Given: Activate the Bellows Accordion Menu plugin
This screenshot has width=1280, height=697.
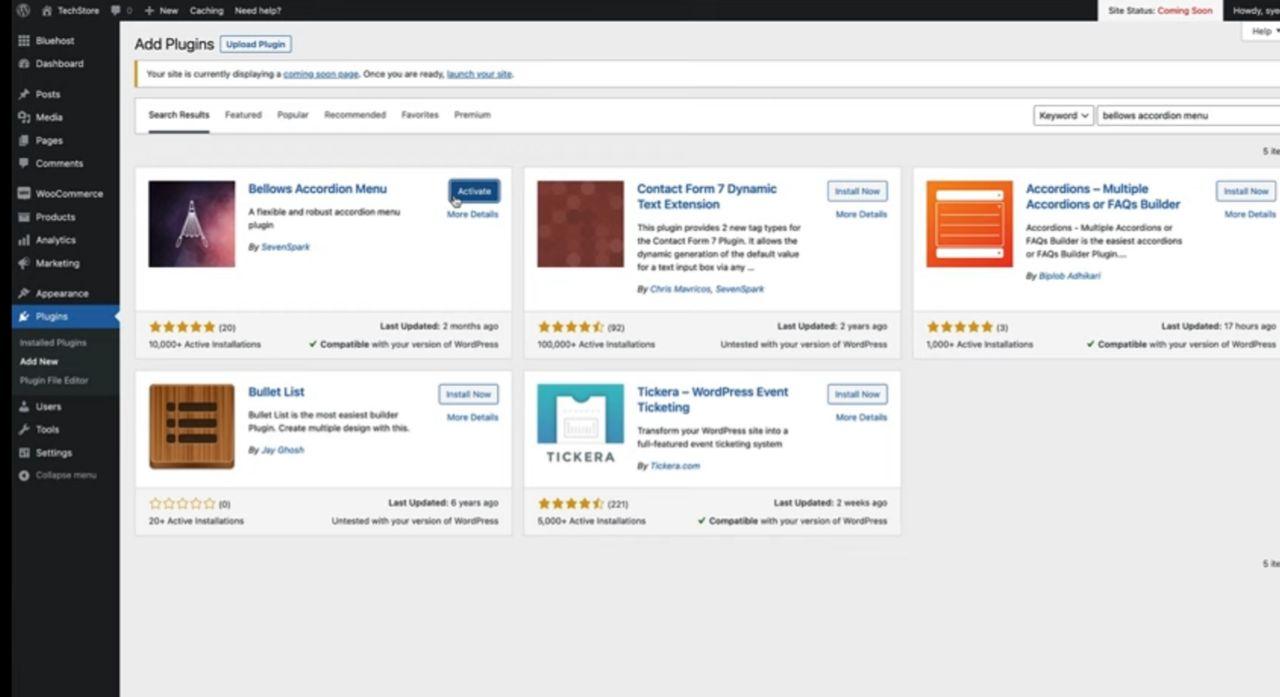Looking at the screenshot, I should (473, 191).
